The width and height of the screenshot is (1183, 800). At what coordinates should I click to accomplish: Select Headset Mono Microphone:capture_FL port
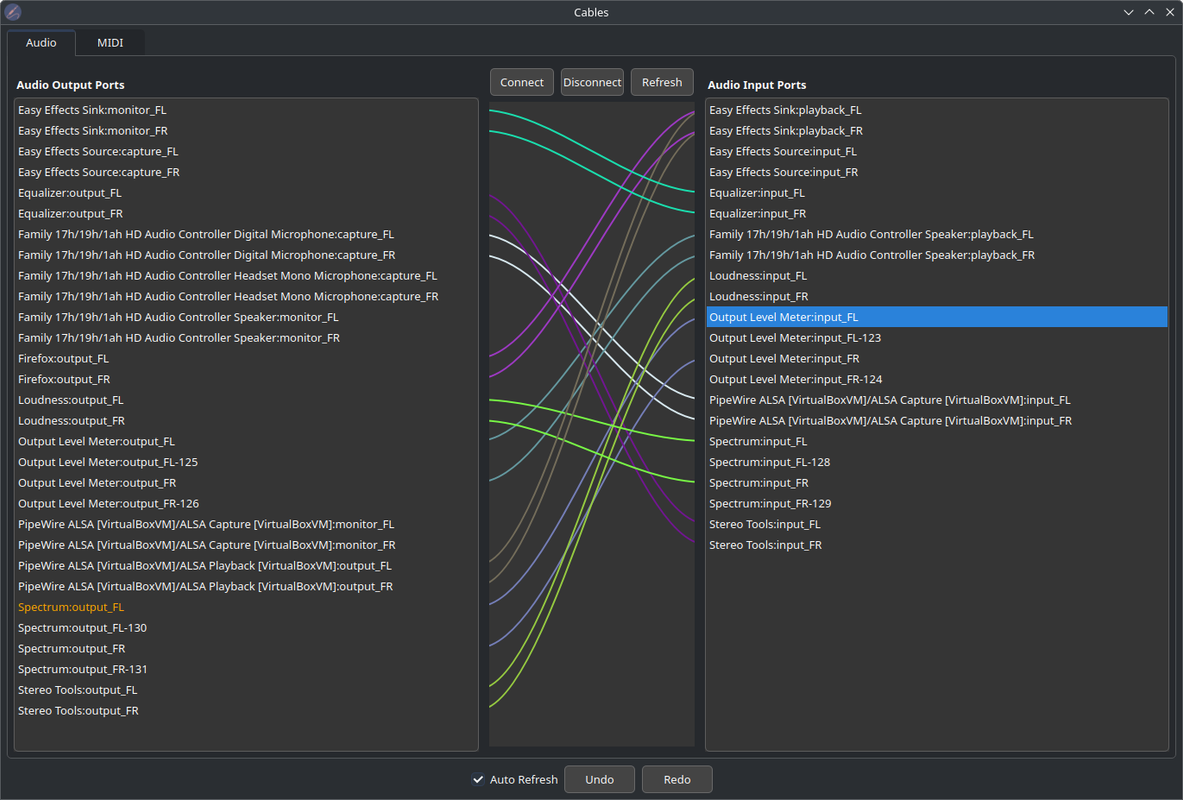[x=246, y=276]
